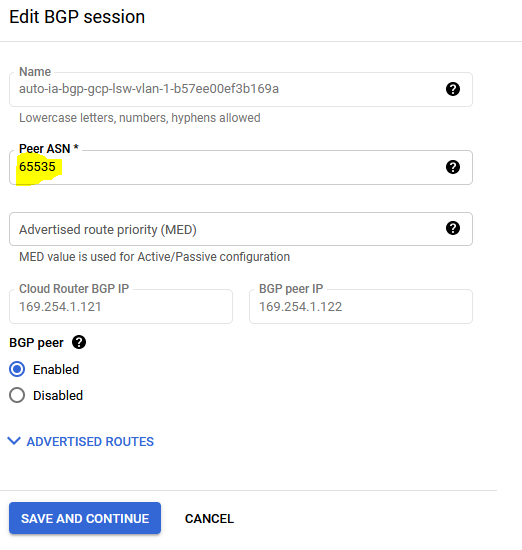Click the MED Active/Passive helper text
The height and width of the screenshot is (550, 522).
coord(154,257)
